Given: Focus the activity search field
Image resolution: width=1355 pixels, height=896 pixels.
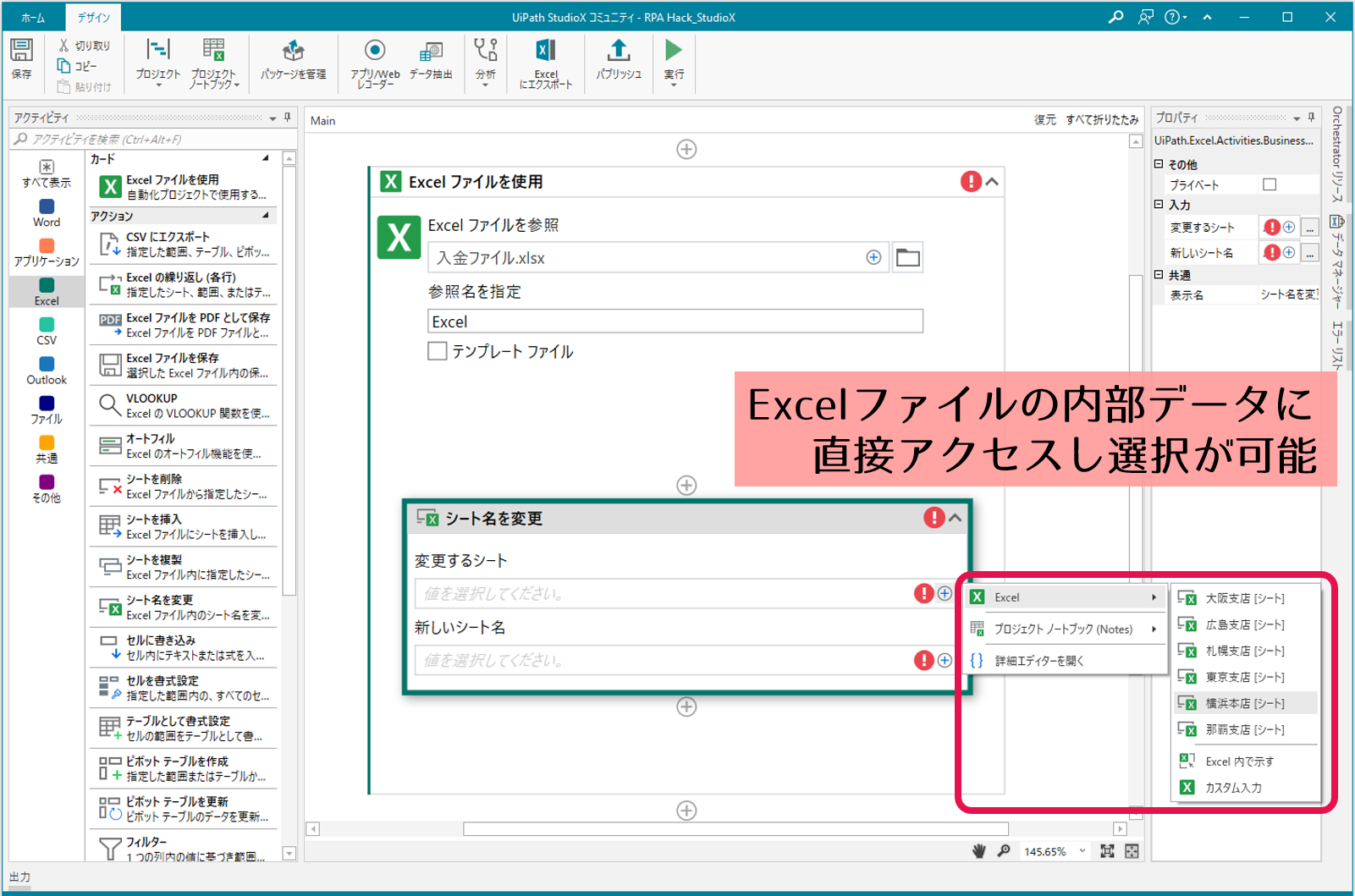Looking at the screenshot, I should click(x=152, y=140).
